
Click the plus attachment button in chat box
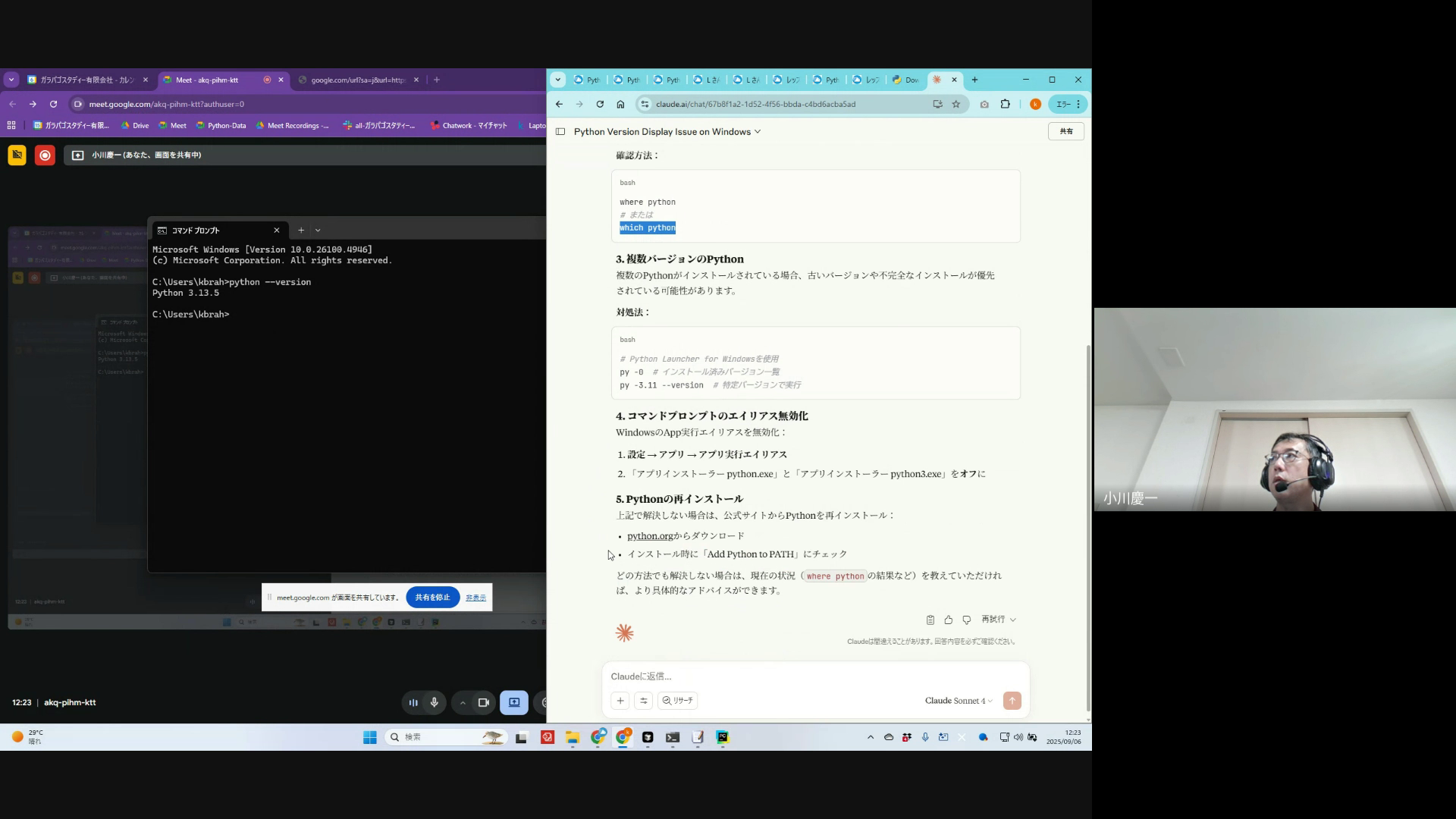(x=620, y=701)
